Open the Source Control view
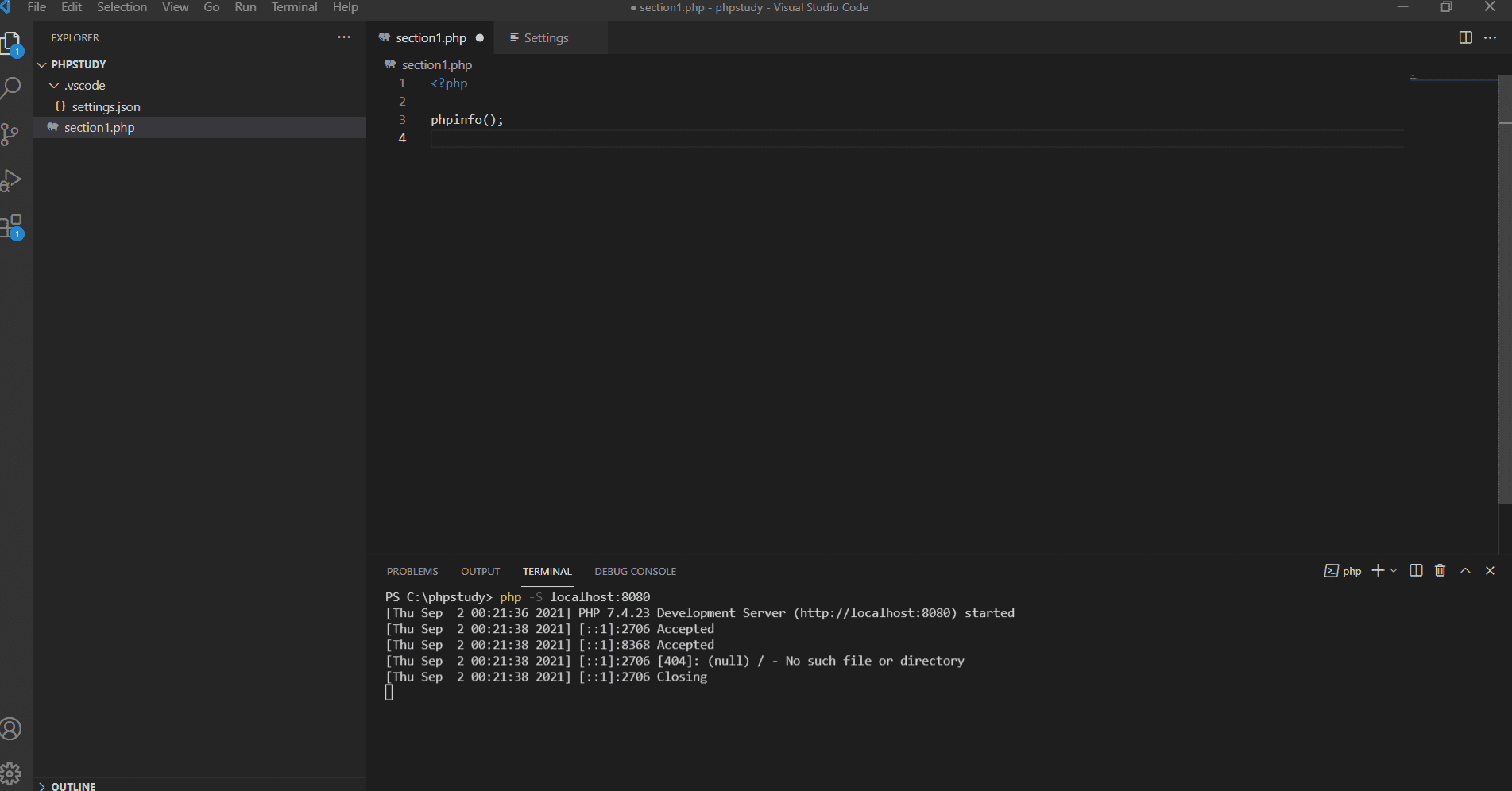Viewport: 1512px width, 791px height. click(x=10, y=134)
